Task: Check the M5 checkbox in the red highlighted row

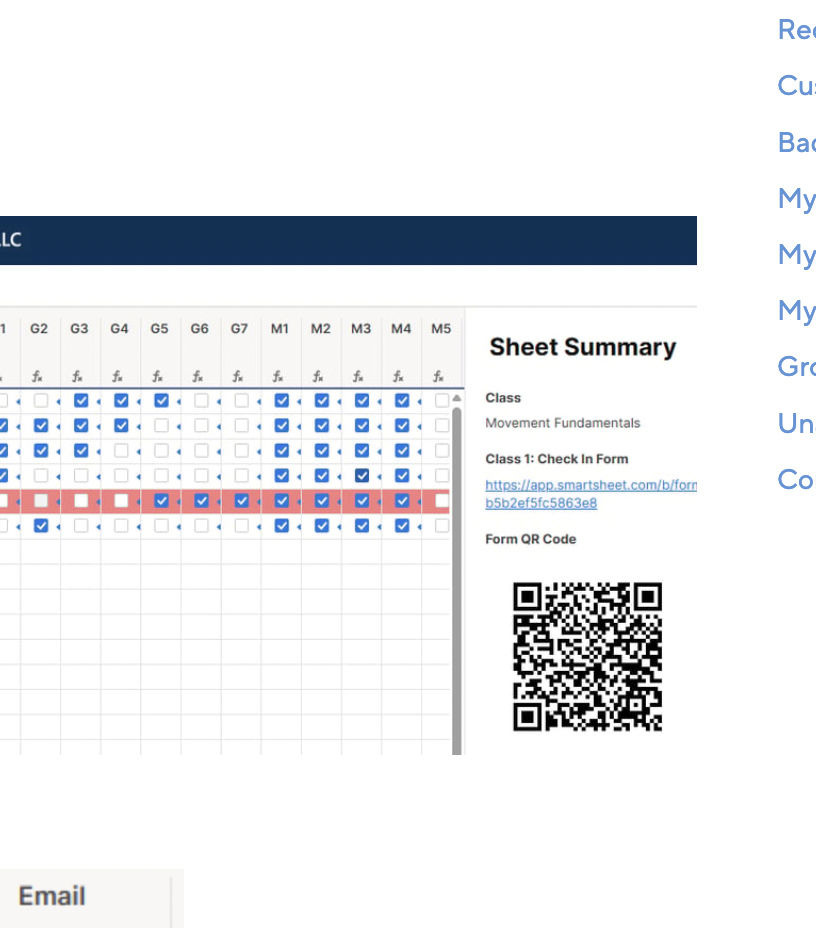Action: tap(441, 501)
